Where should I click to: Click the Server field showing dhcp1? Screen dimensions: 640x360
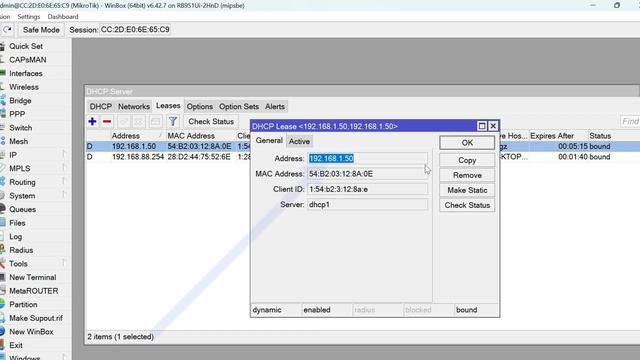coord(367,204)
